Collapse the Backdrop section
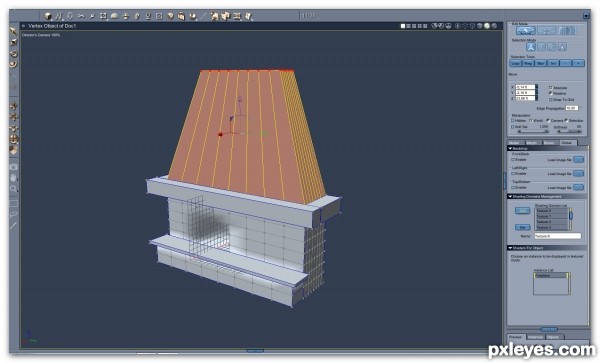Screen dimensions: 600x363 (x=510, y=148)
